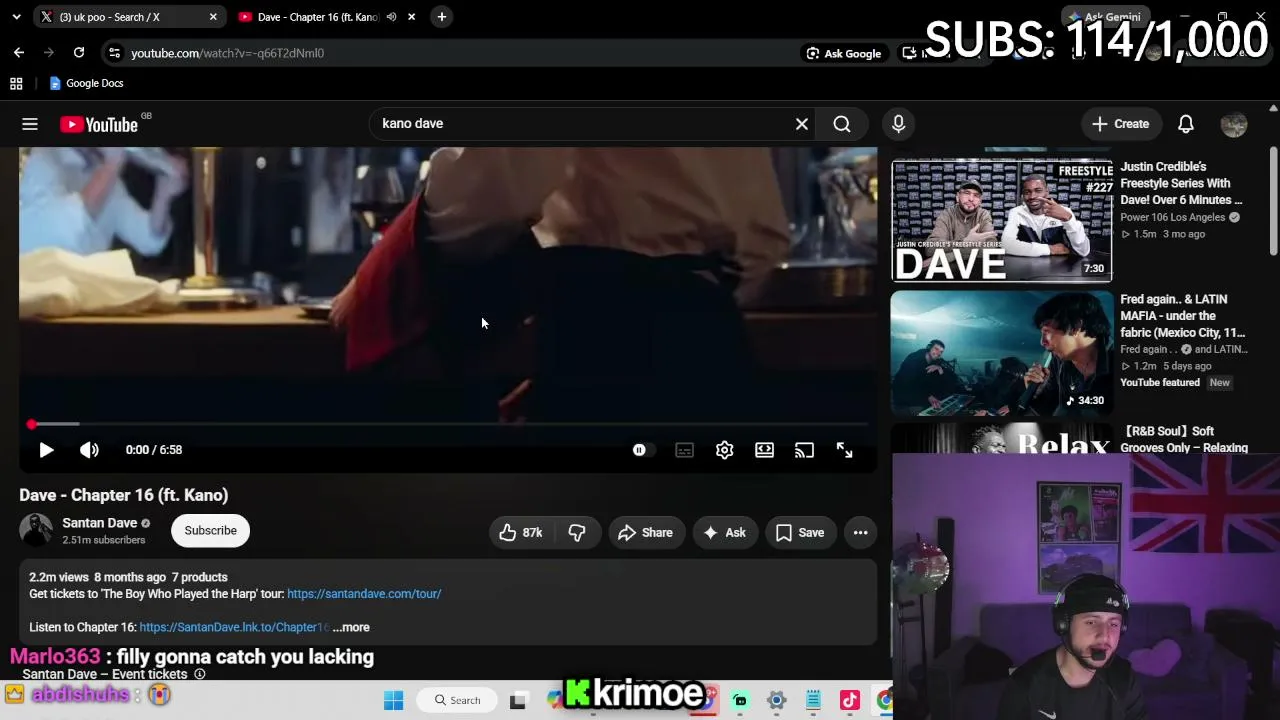Go back to the previous page
The height and width of the screenshot is (720, 1280).
(19, 53)
